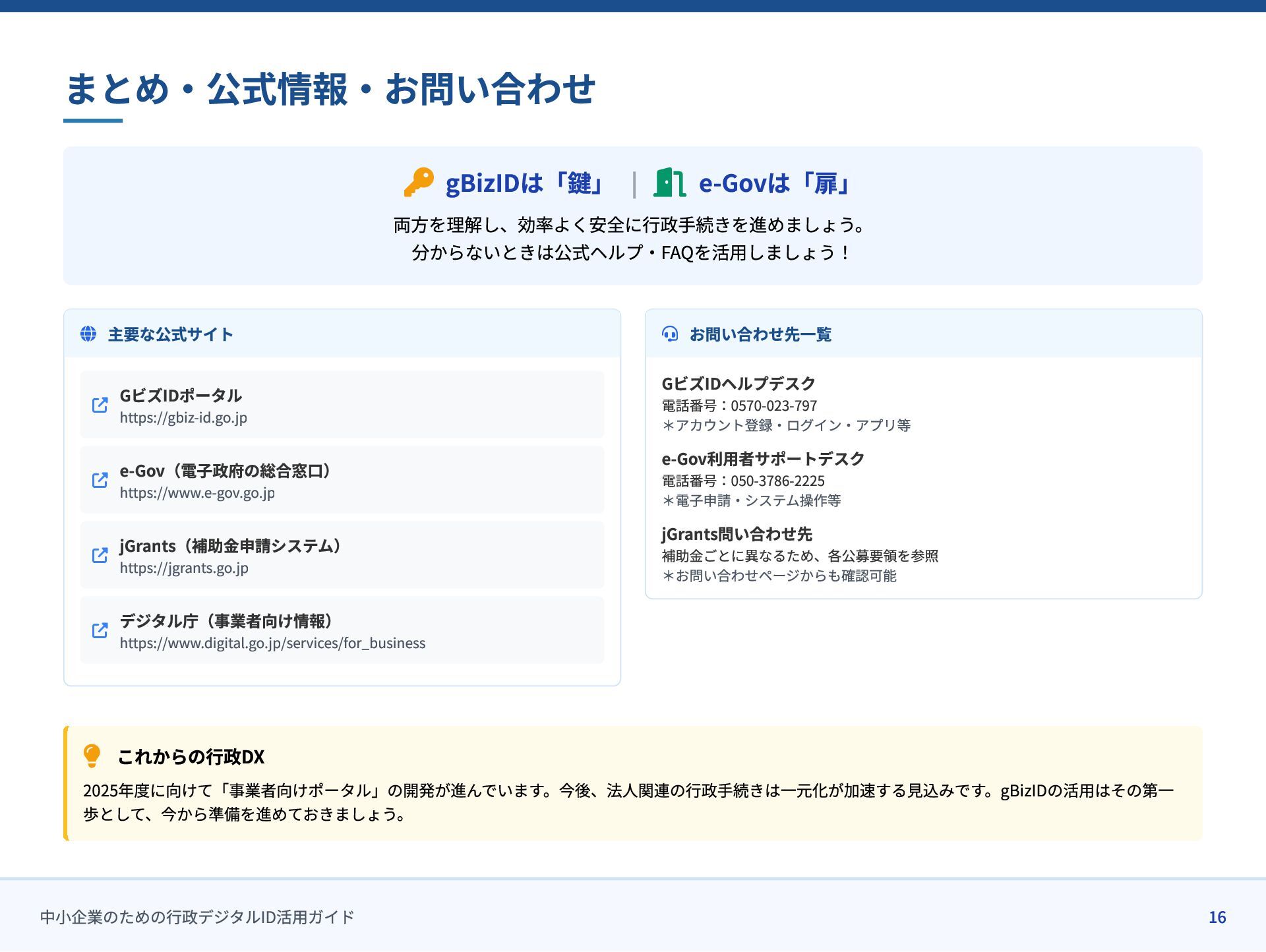Screen dimensions: 1266x952
Task: Click the e-Gov利用者サポートデスク heading
Action: click(763, 459)
